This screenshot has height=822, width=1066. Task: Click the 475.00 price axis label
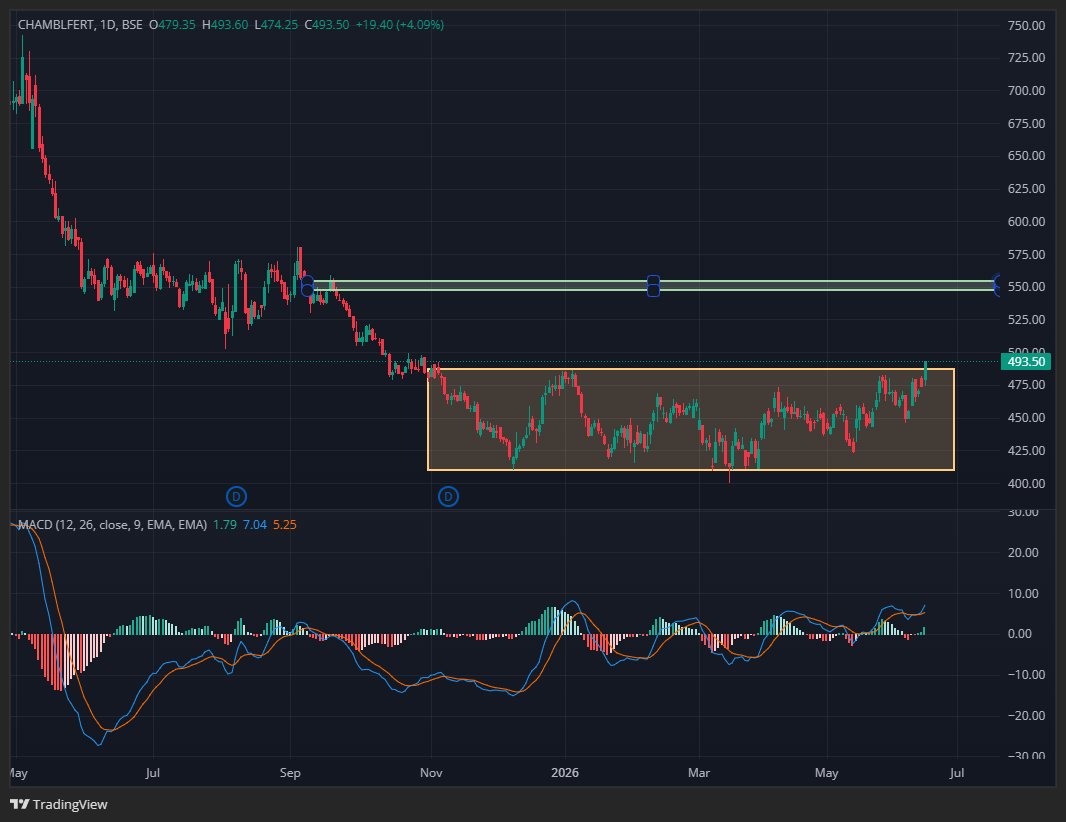coord(1026,384)
